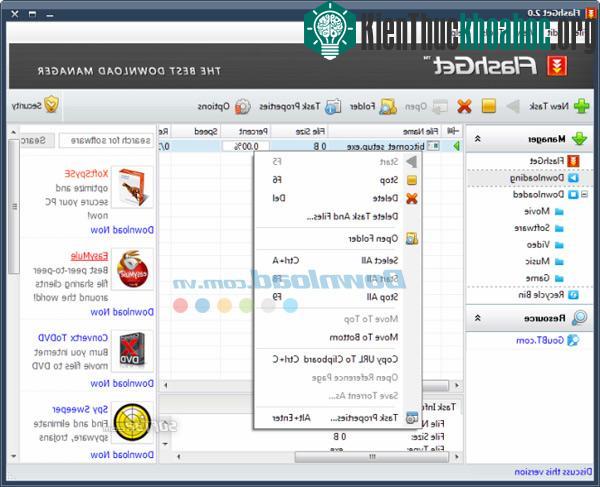600x487 pixels.
Task: Click the green status arrow of bitcomet_setup.exe
Action: 457,146
